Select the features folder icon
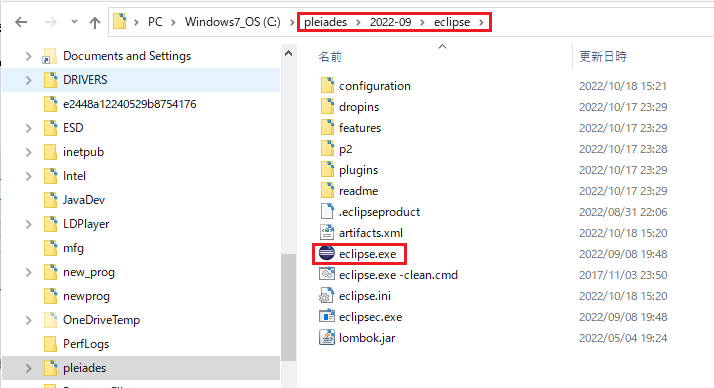This screenshot has width=714, height=388. pyautogui.click(x=327, y=127)
